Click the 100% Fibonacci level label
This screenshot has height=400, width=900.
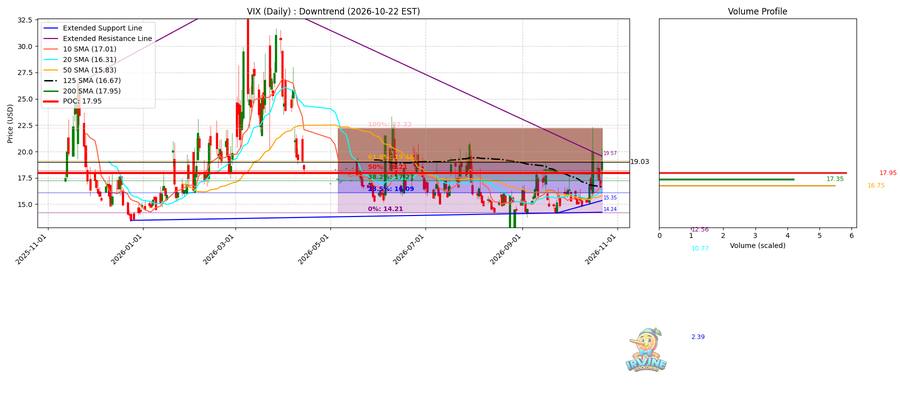390,125
